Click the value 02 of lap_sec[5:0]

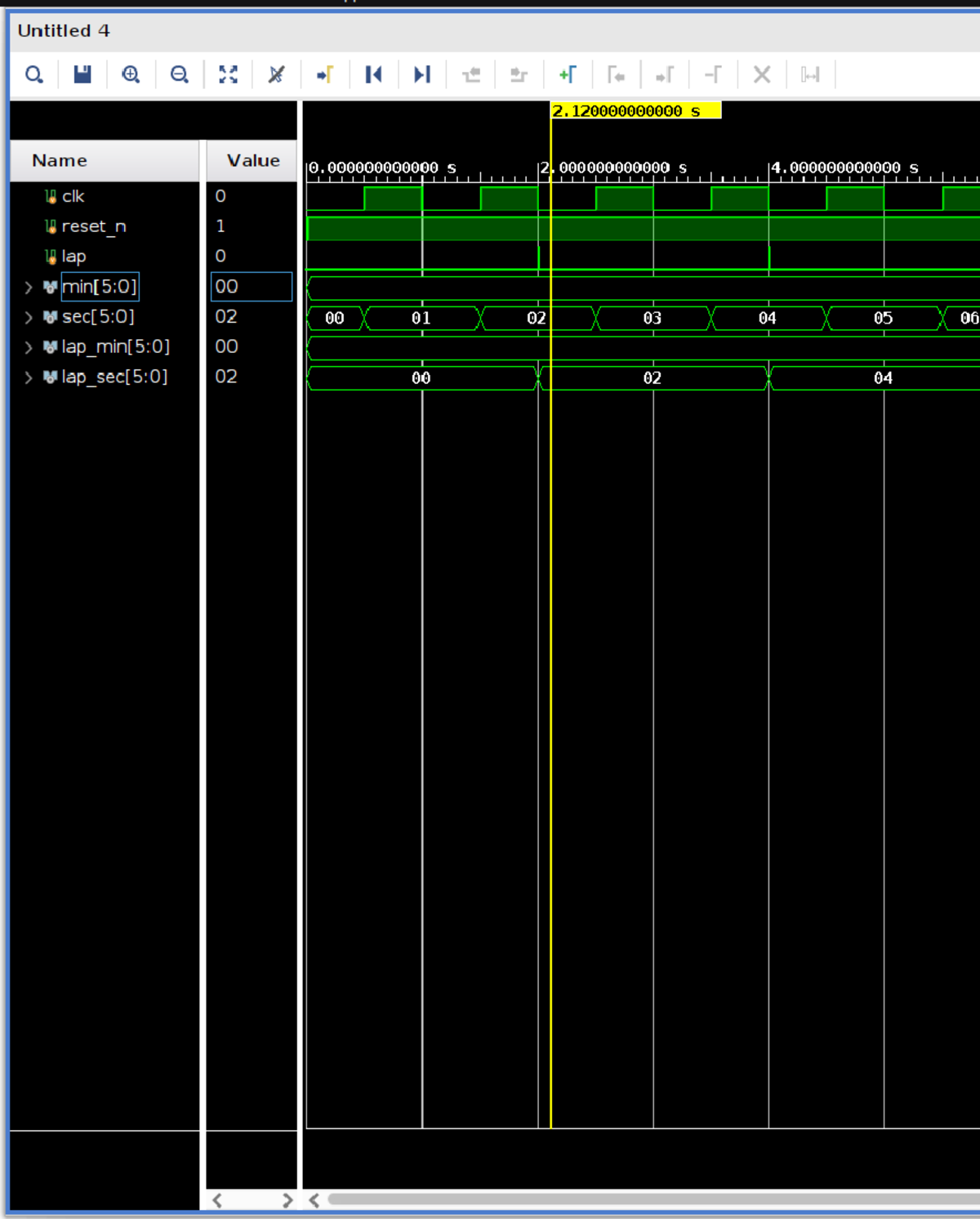226,377
